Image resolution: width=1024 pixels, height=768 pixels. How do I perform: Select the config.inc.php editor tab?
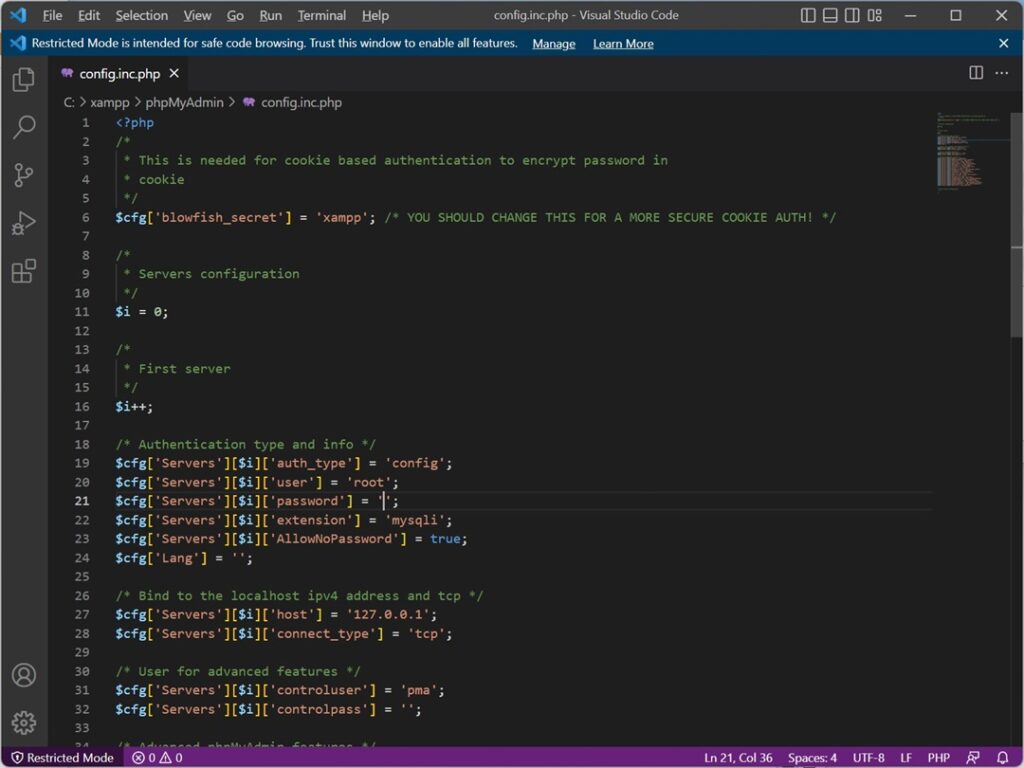click(118, 73)
